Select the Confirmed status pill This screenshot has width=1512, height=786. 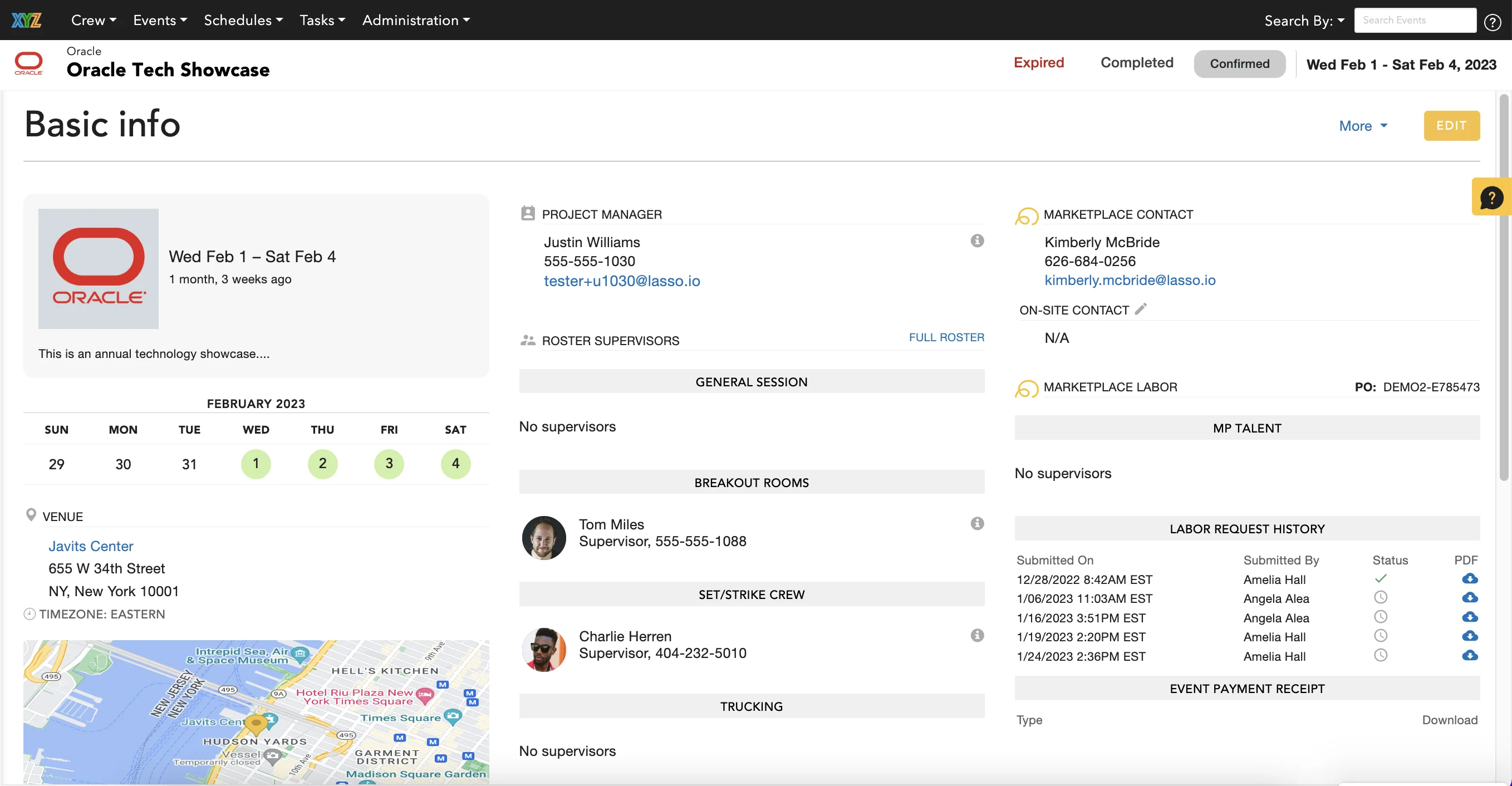click(x=1239, y=63)
